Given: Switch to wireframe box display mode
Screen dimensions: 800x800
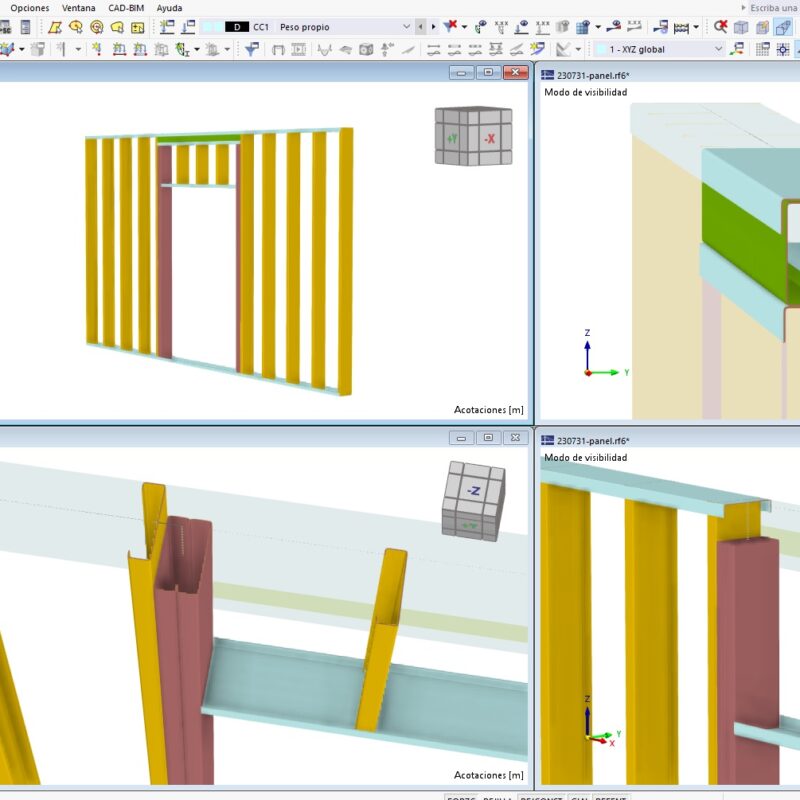Looking at the screenshot, I should click(741, 28).
